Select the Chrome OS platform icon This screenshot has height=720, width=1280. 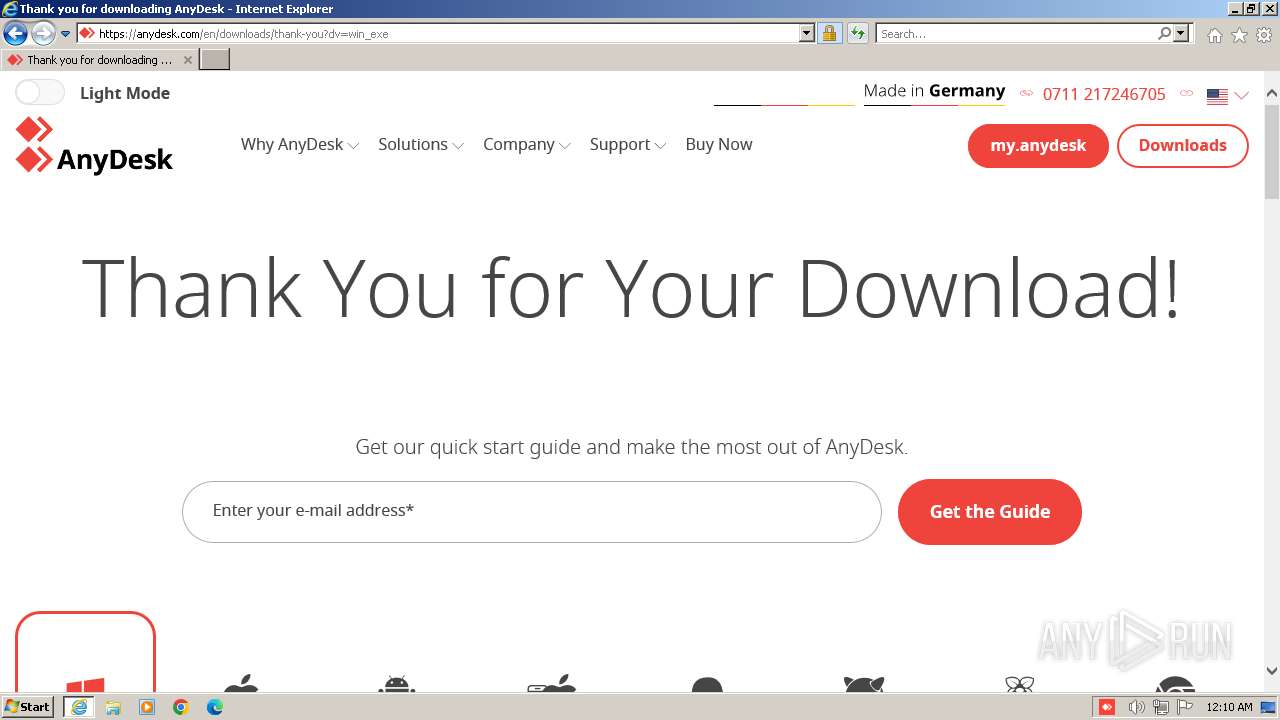click(1175, 685)
